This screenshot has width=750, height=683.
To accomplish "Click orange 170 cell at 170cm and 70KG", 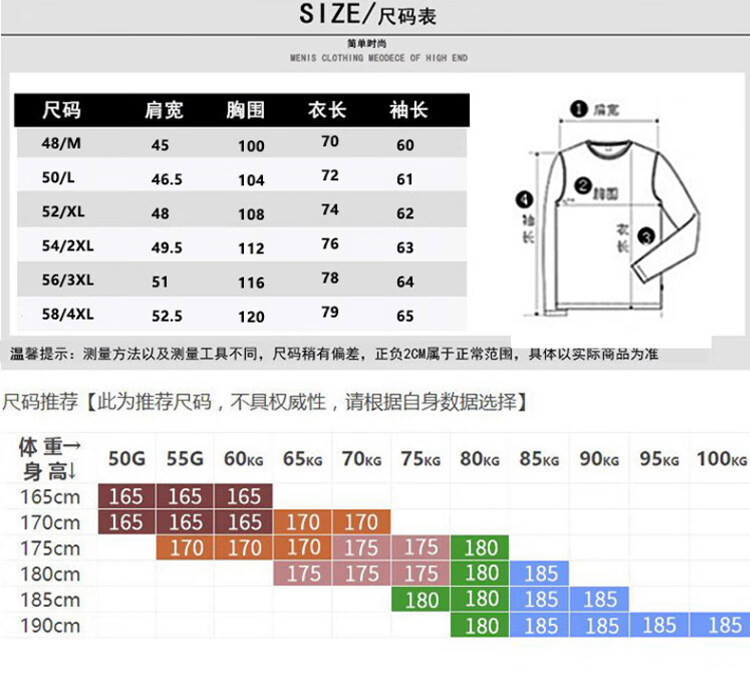I will tap(361, 522).
